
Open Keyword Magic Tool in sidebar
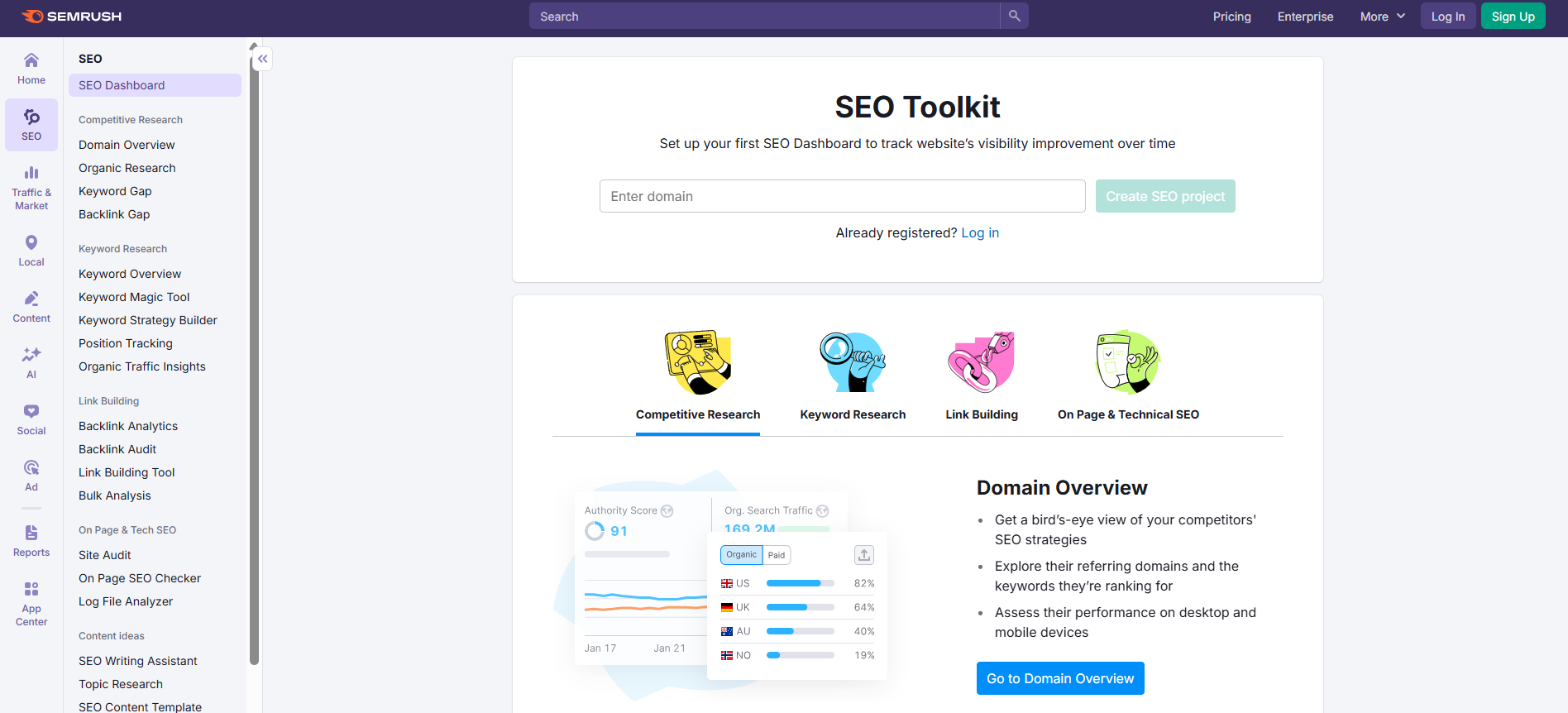(134, 297)
